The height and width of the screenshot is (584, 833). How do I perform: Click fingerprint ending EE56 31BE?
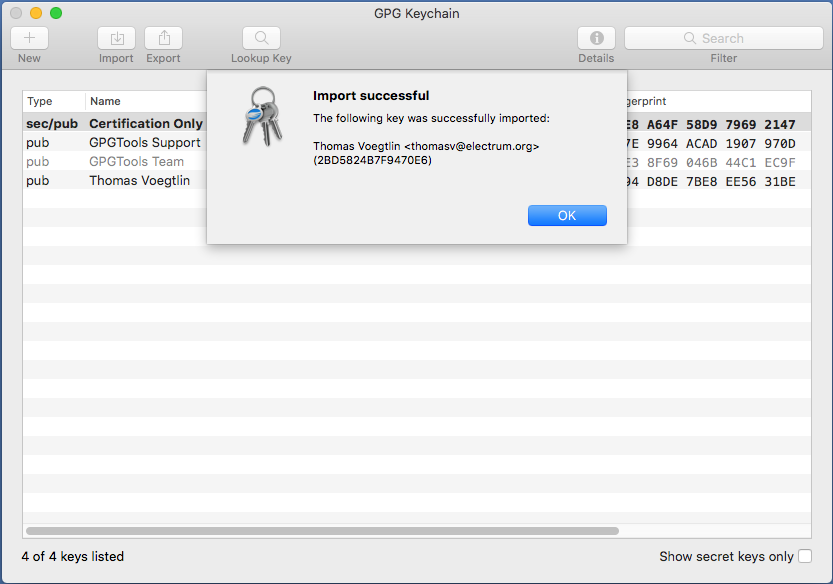click(711, 182)
